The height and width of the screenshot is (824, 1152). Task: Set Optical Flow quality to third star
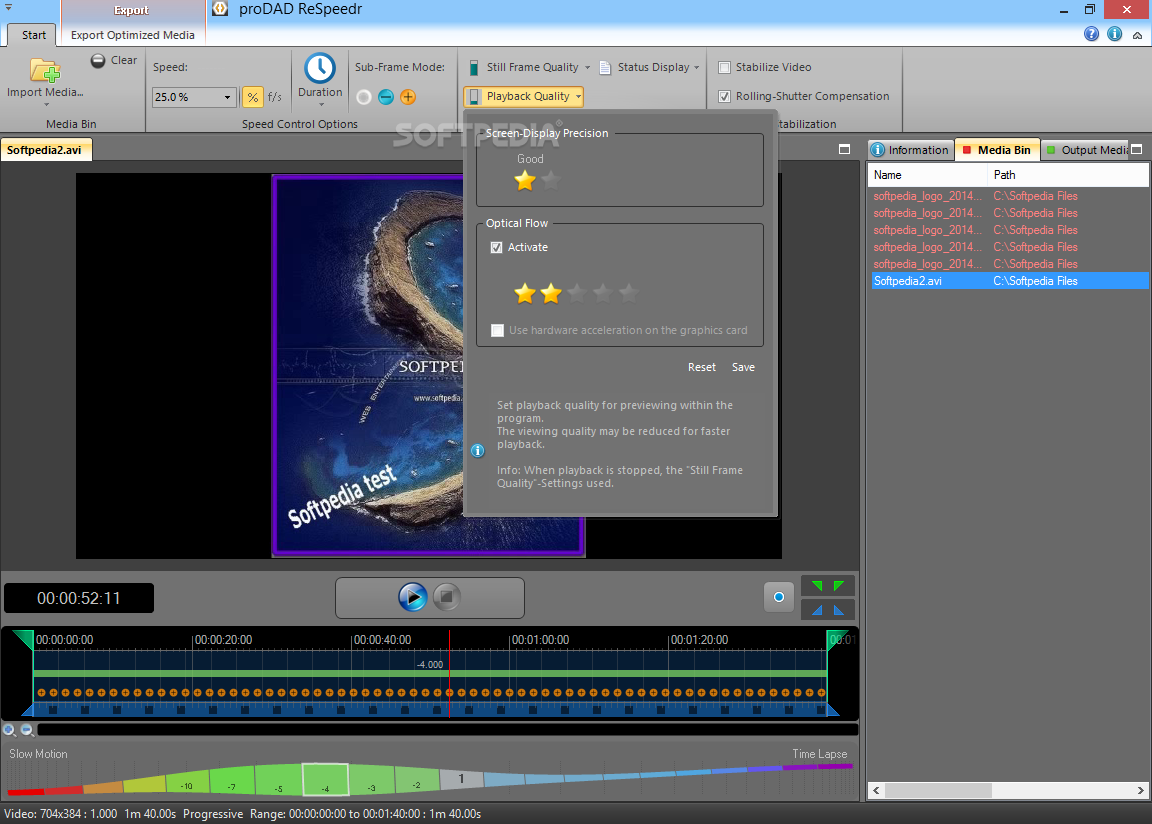tap(577, 294)
